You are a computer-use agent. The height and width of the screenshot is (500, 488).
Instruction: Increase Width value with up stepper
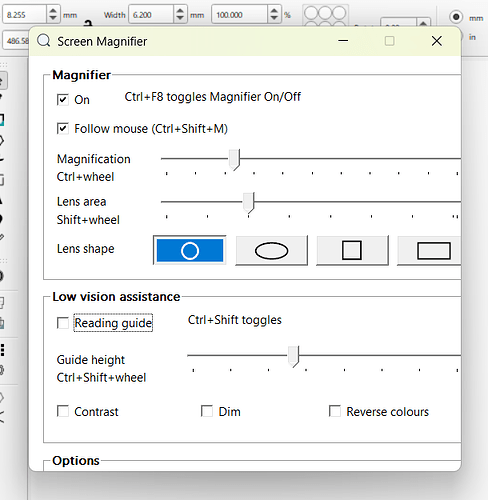coord(180,11)
